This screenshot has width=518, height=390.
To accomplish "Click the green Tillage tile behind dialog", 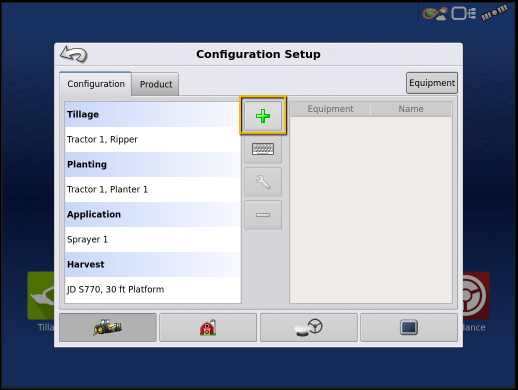I will click(x=41, y=295).
